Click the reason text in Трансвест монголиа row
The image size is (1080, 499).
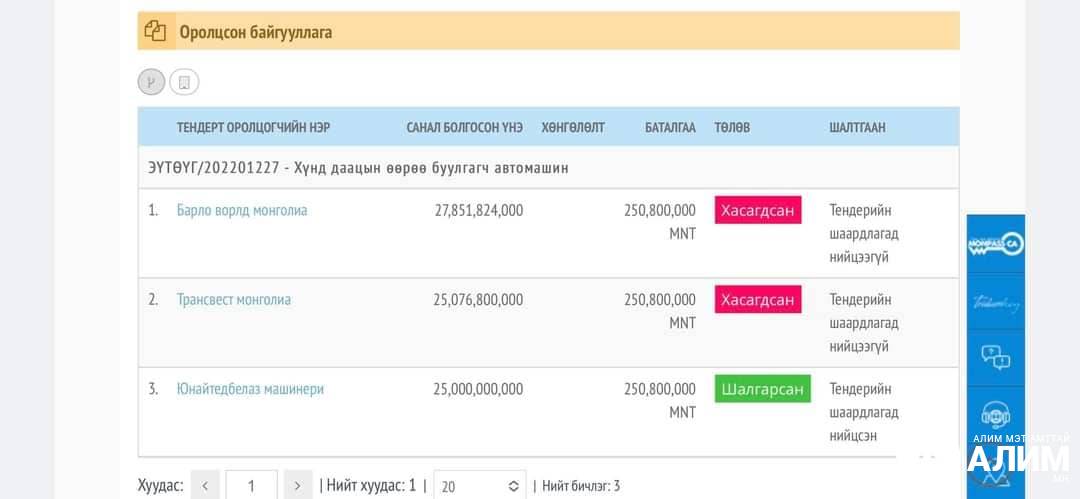tap(864, 323)
